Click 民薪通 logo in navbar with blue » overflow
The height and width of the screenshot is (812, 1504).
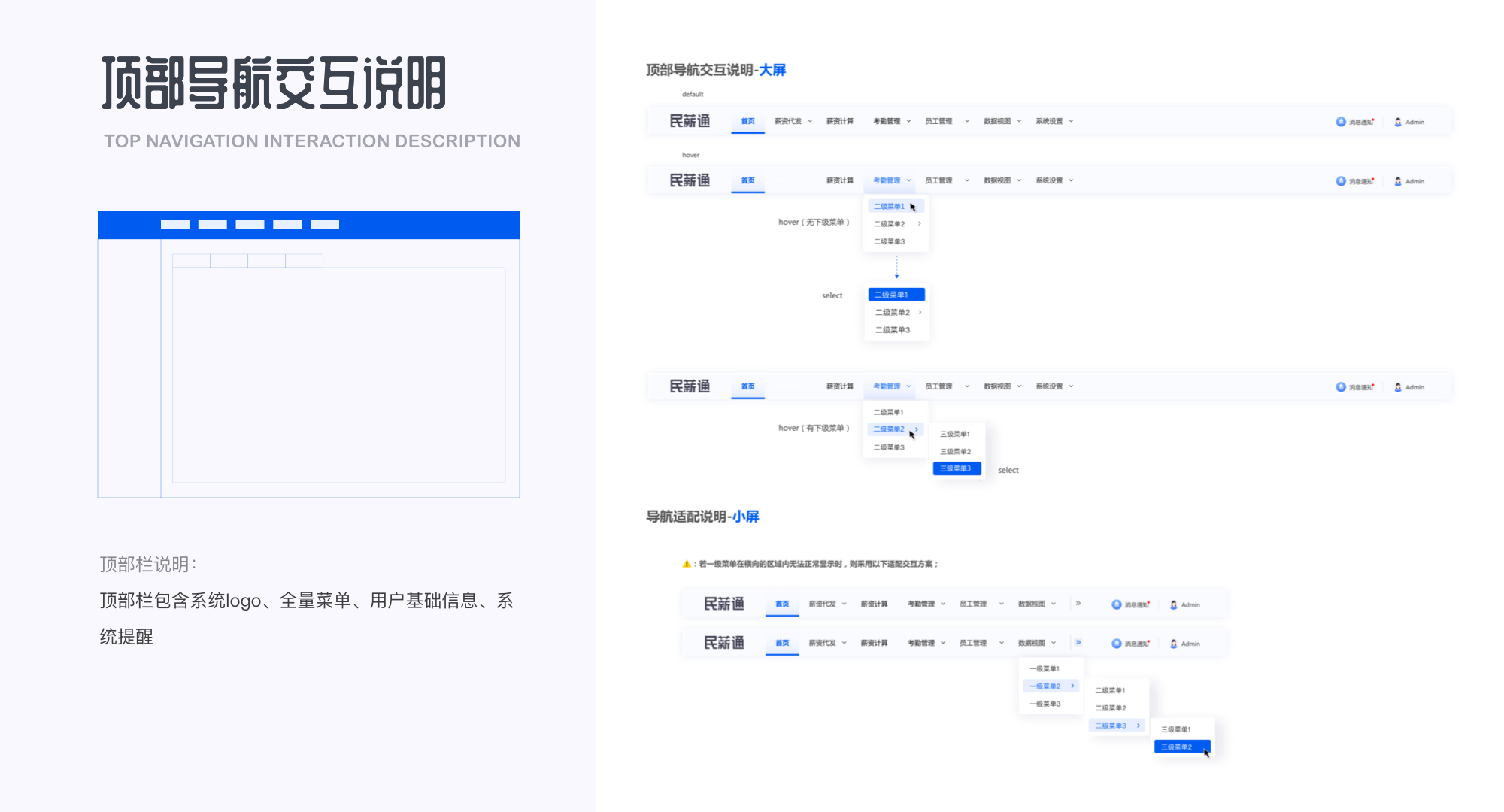[724, 643]
